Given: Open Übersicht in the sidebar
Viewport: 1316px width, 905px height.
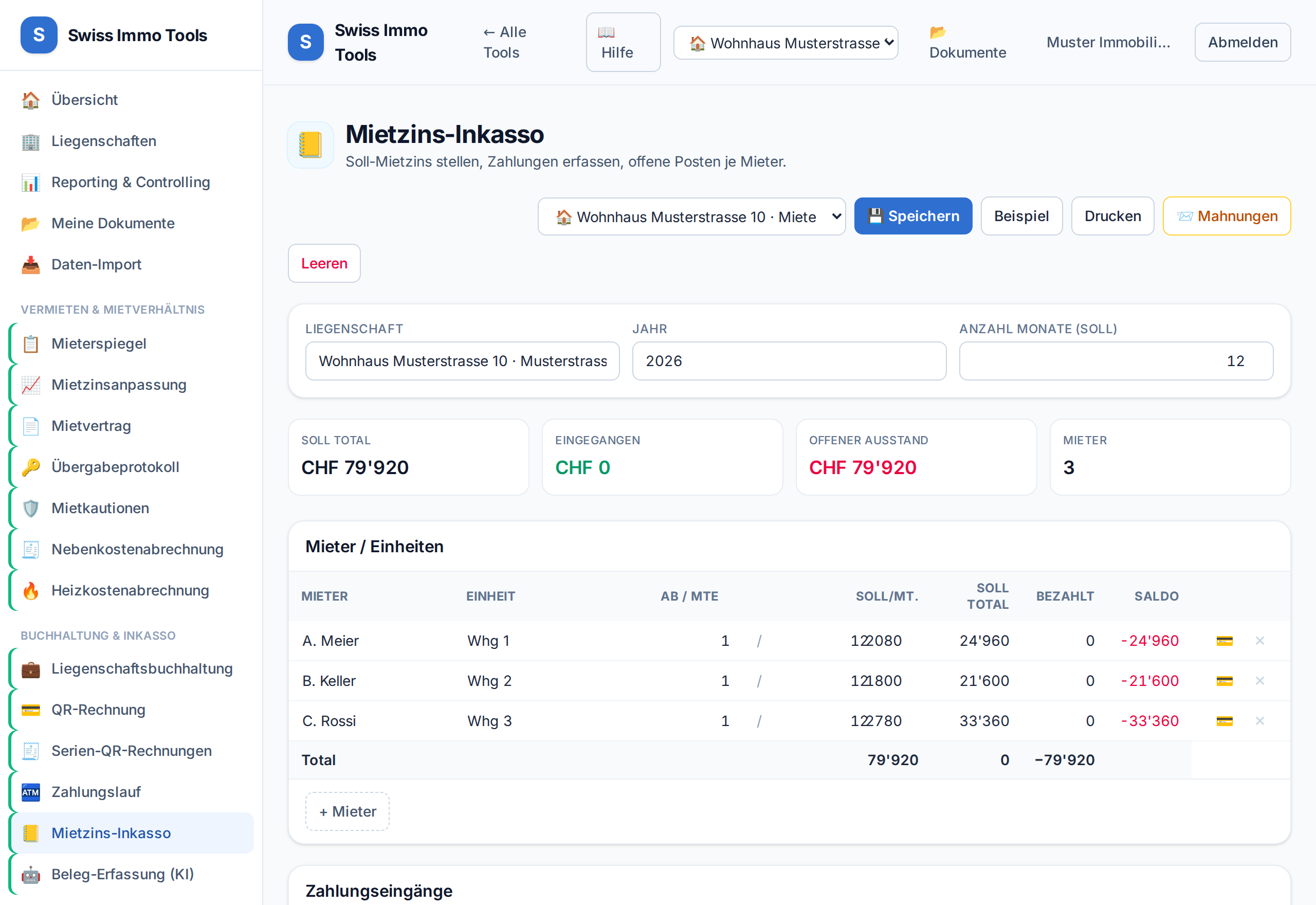Looking at the screenshot, I should pyautogui.click(x=131, y=100).
